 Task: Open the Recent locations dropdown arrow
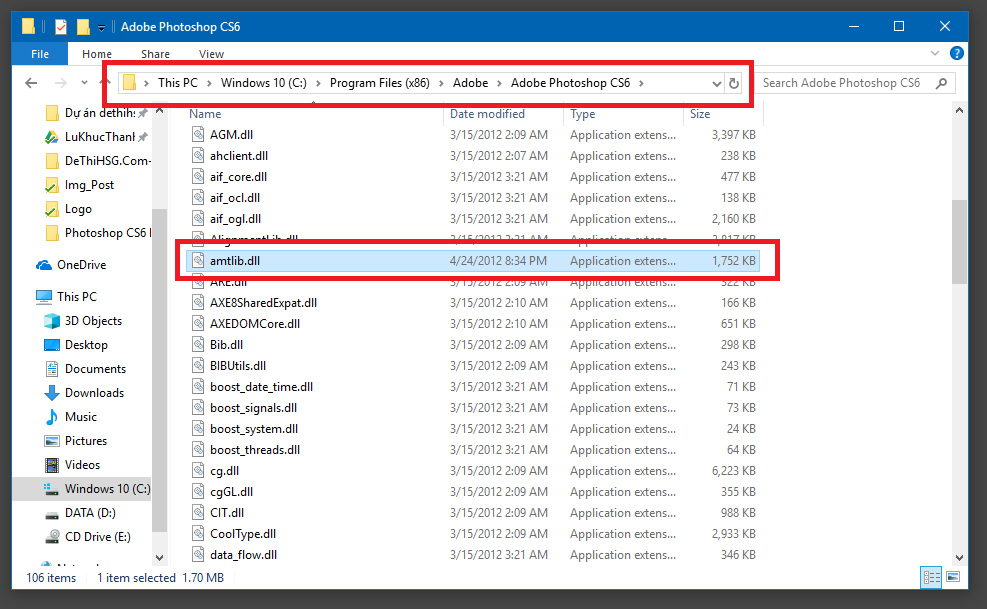tap(84, 83)
